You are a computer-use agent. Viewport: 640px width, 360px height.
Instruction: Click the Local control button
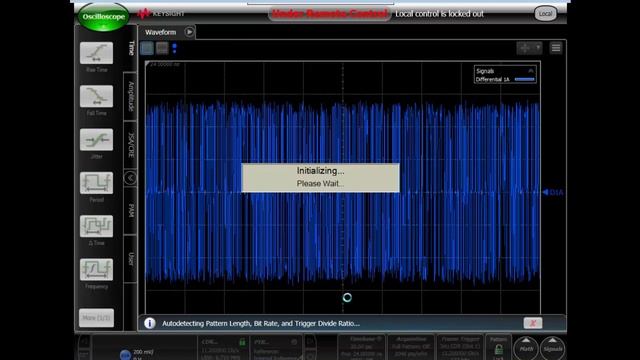click(545, 13)
